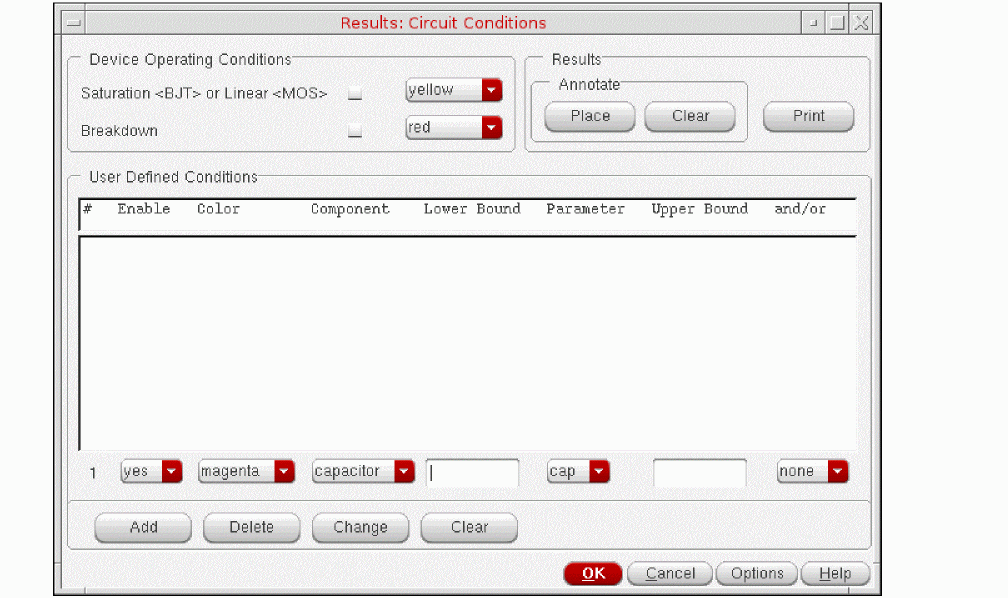The image size is (1008, 598).
Task: Confirm with the red OK button
Action: [593, 573]
